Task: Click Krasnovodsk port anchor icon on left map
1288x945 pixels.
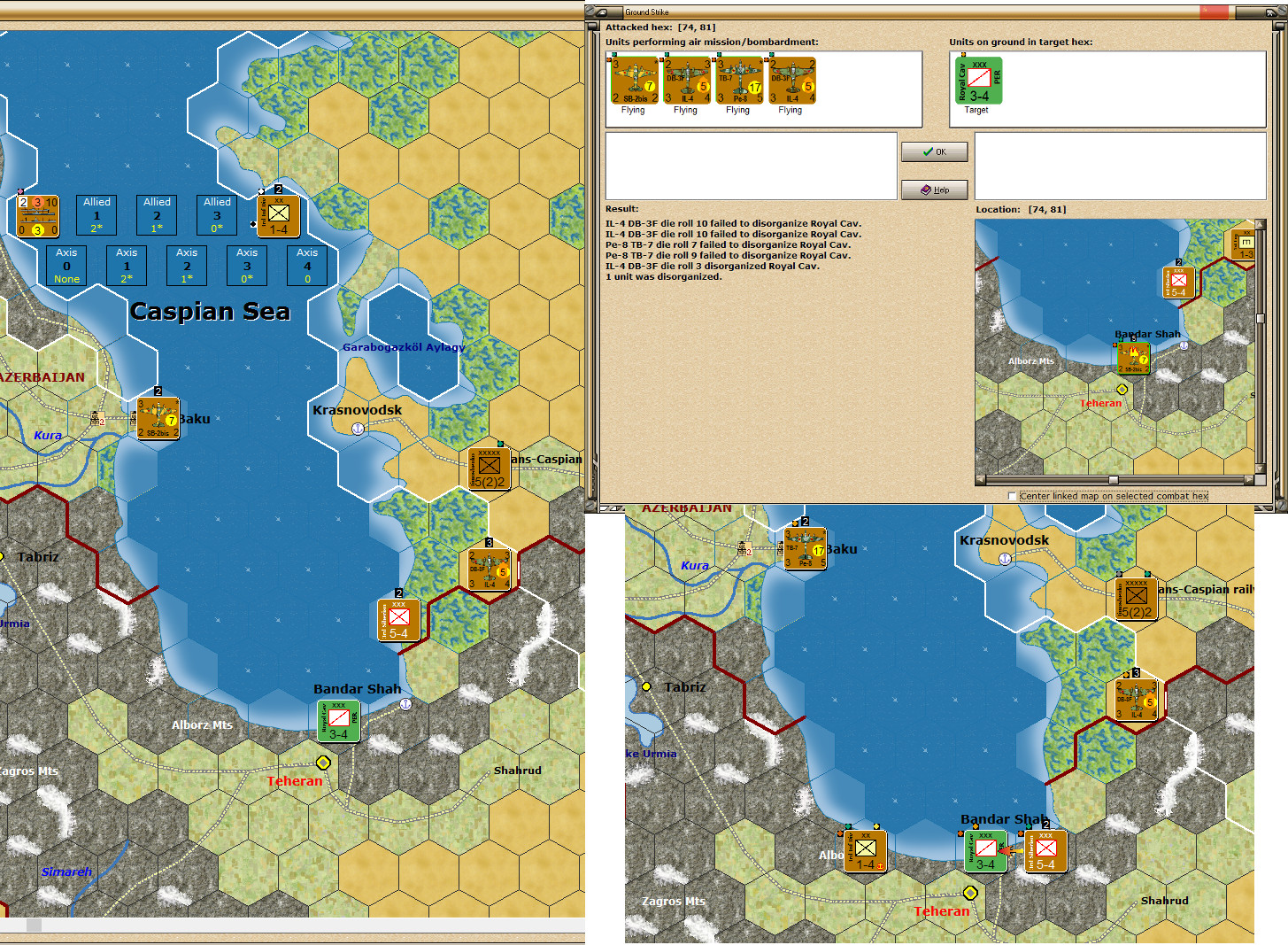Action: click(x=358, y=428)
